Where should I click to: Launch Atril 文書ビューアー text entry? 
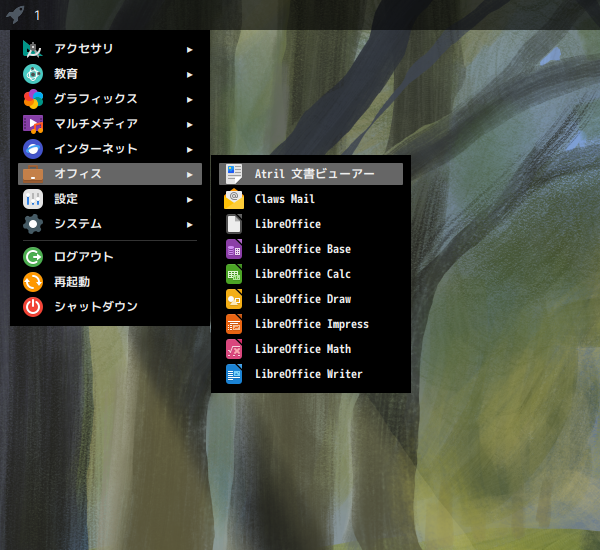point(315,174)
